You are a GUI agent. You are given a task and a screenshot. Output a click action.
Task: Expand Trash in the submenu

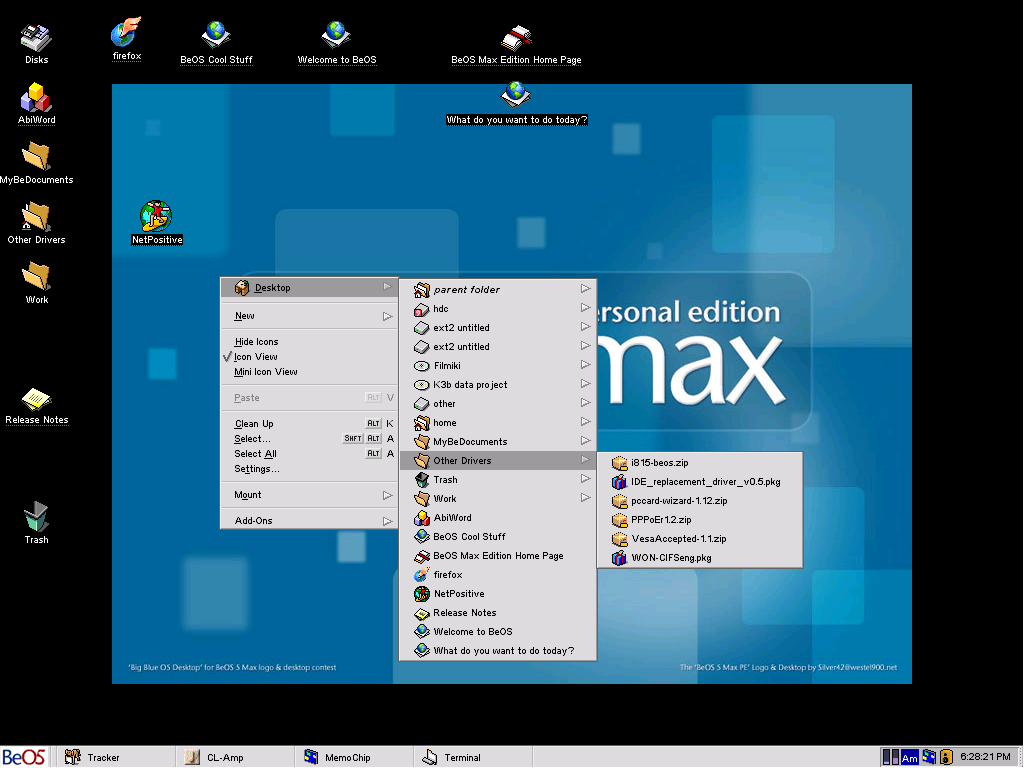498,479
